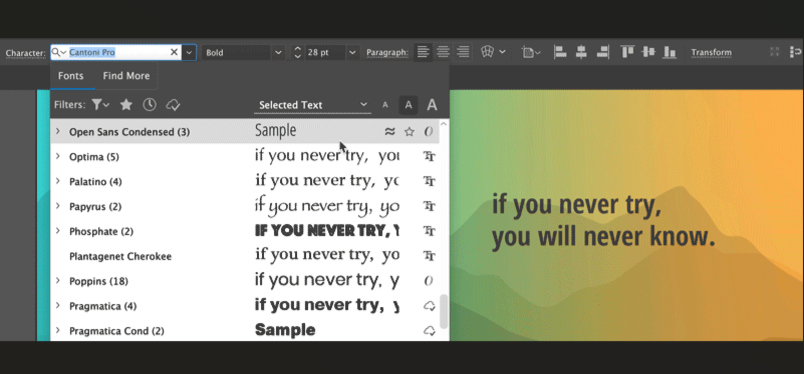
Task: Open the envelope warp options
Action: coord(493,52)
